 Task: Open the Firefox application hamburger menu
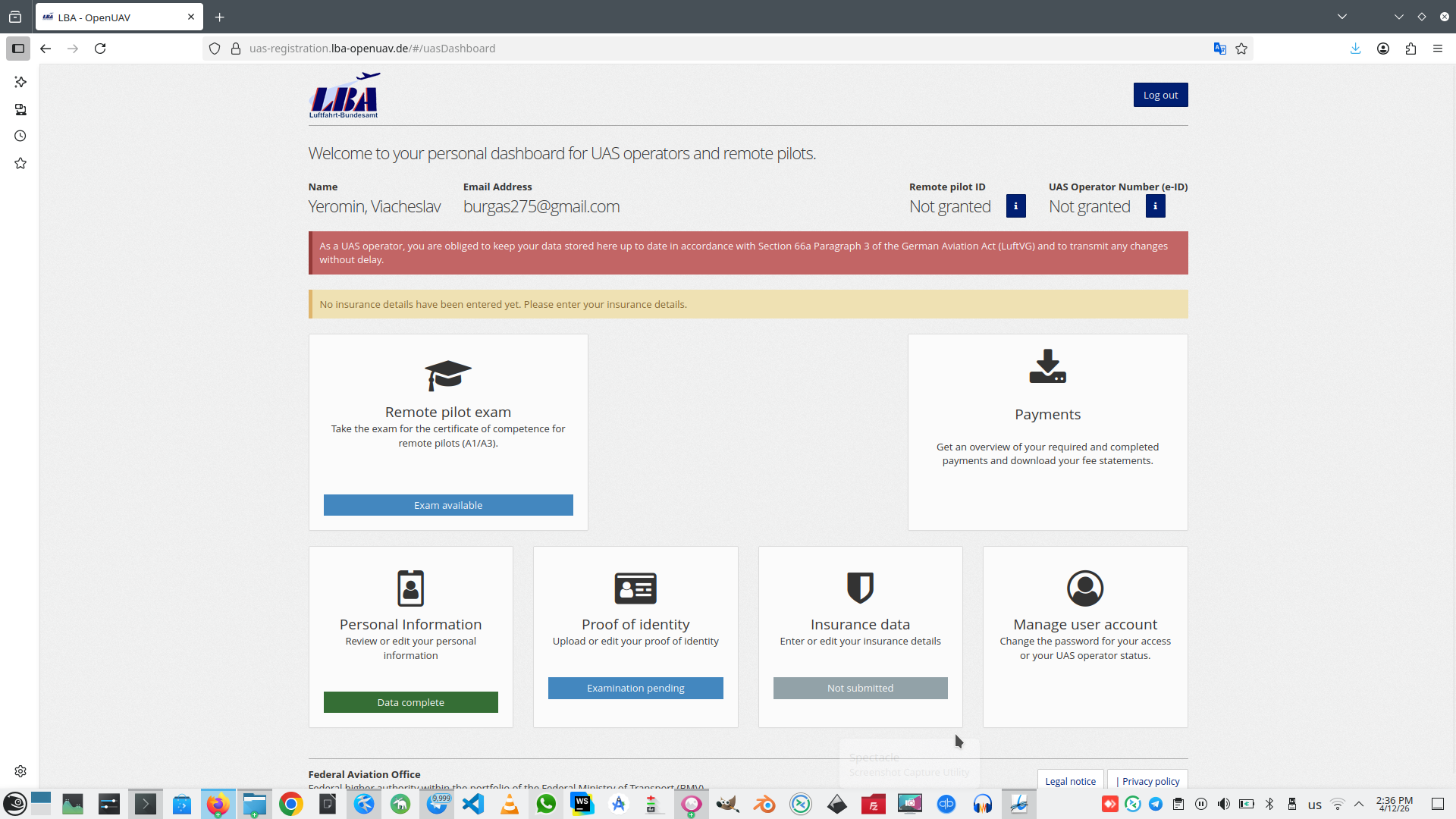tap(1437, 49)
